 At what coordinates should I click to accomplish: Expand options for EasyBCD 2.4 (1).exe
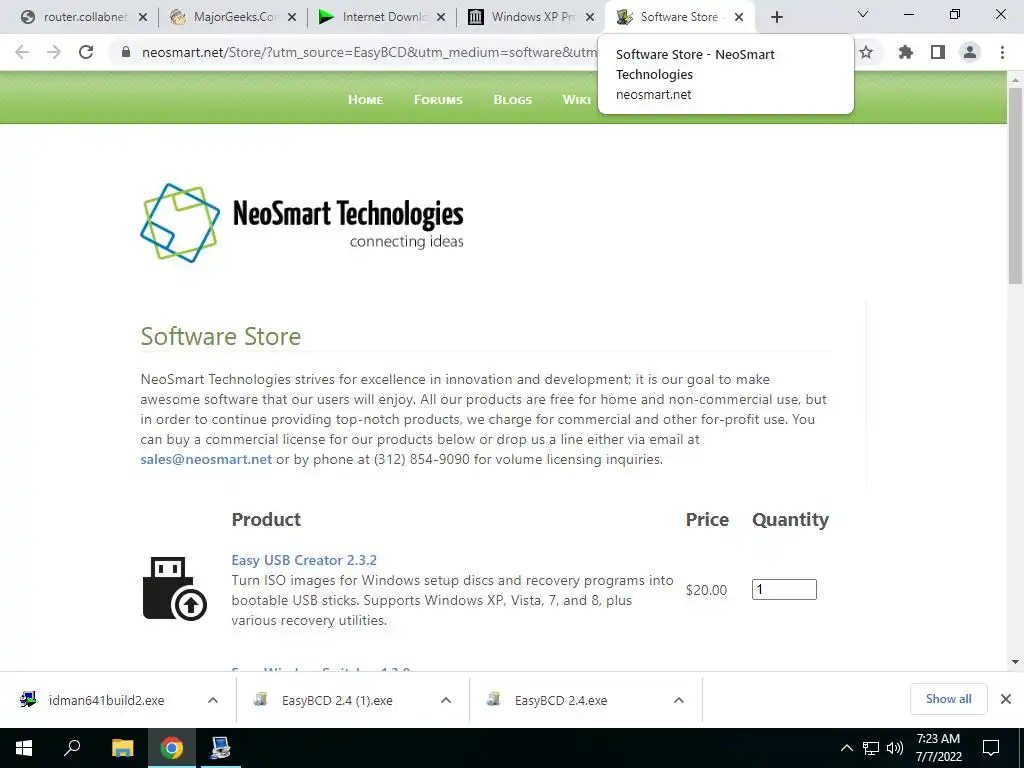tap(446, 700)
